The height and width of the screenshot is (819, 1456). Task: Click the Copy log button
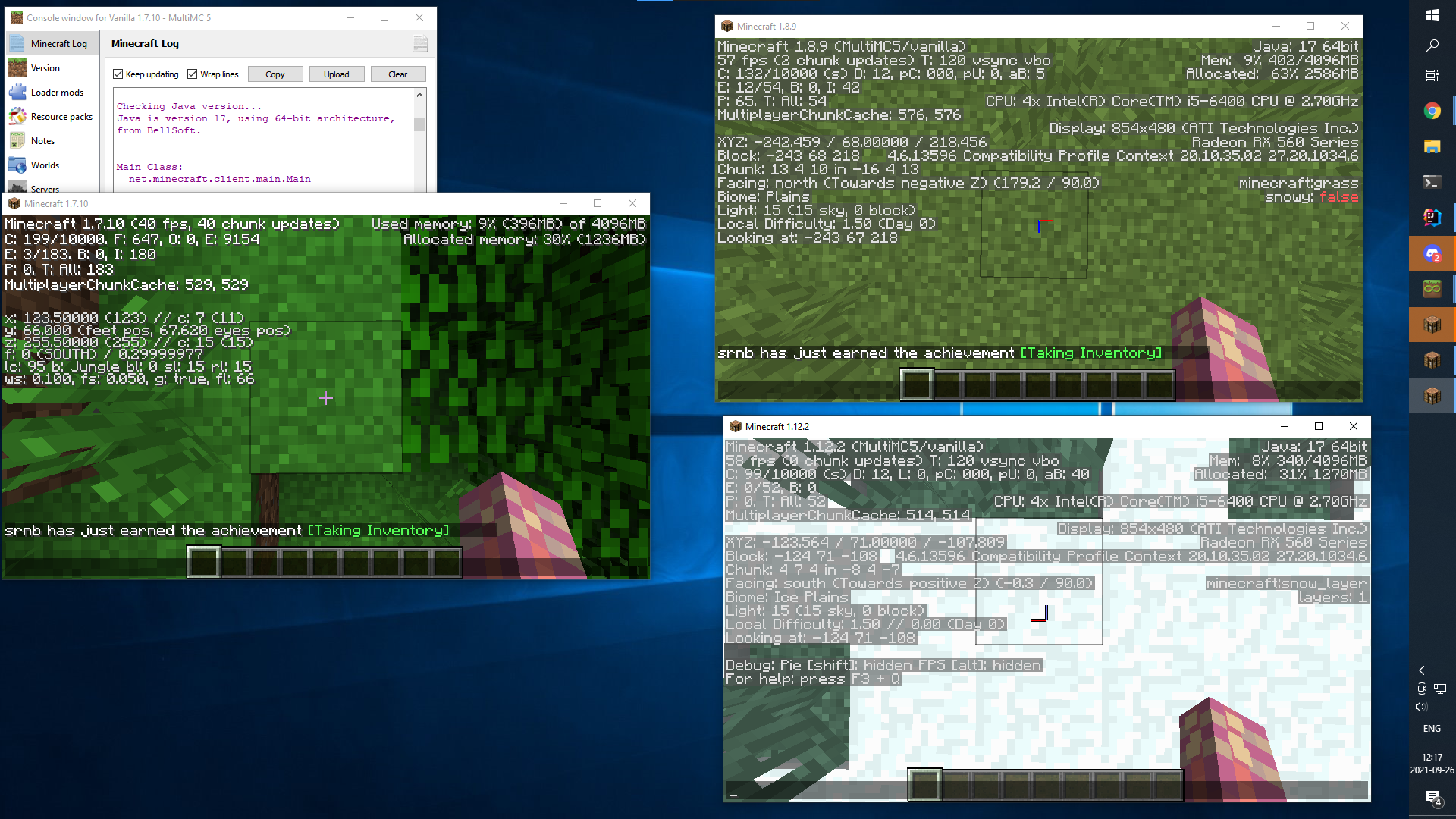275,74
